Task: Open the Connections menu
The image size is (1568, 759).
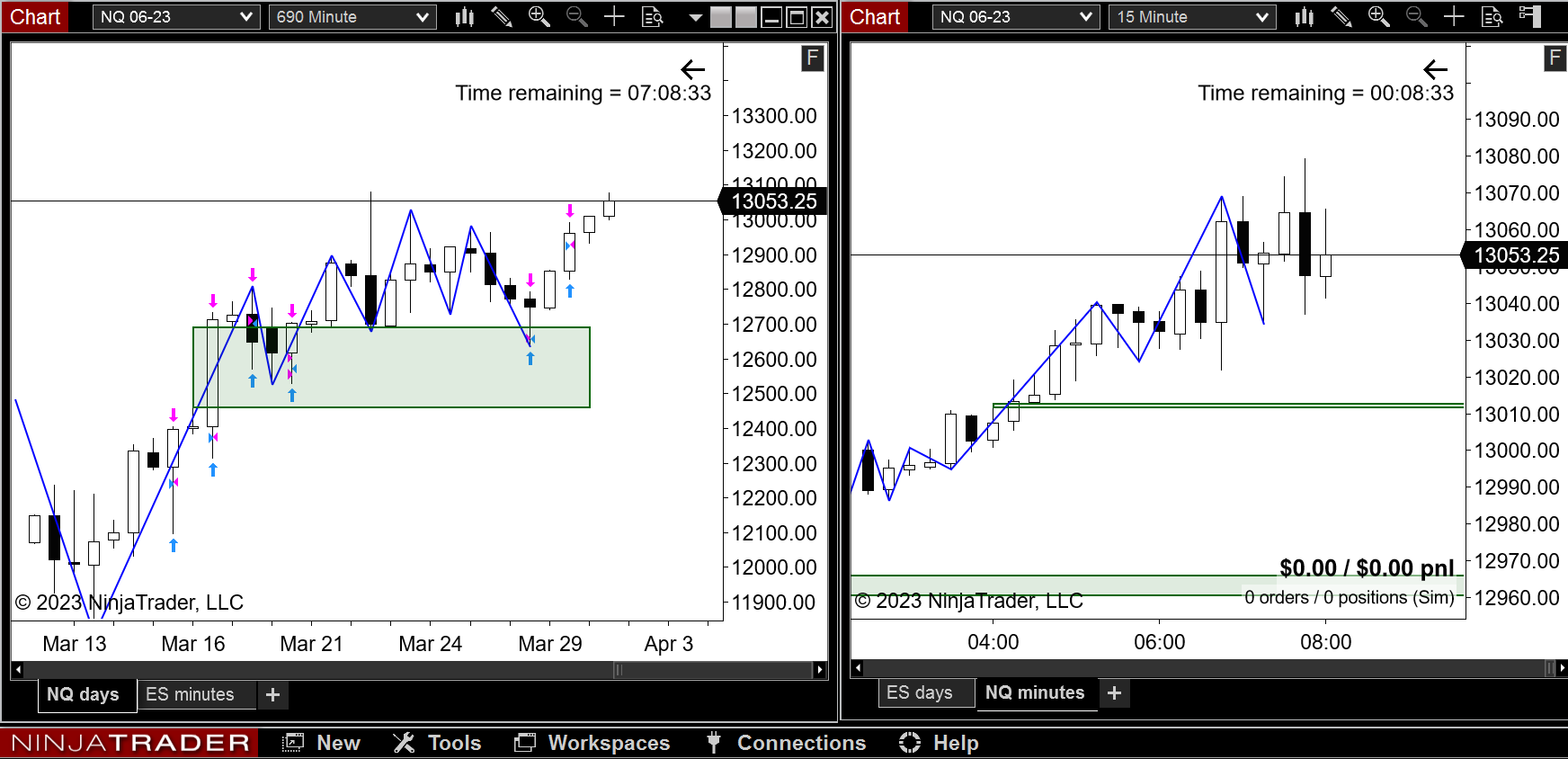Action: [x=786, y=743]
